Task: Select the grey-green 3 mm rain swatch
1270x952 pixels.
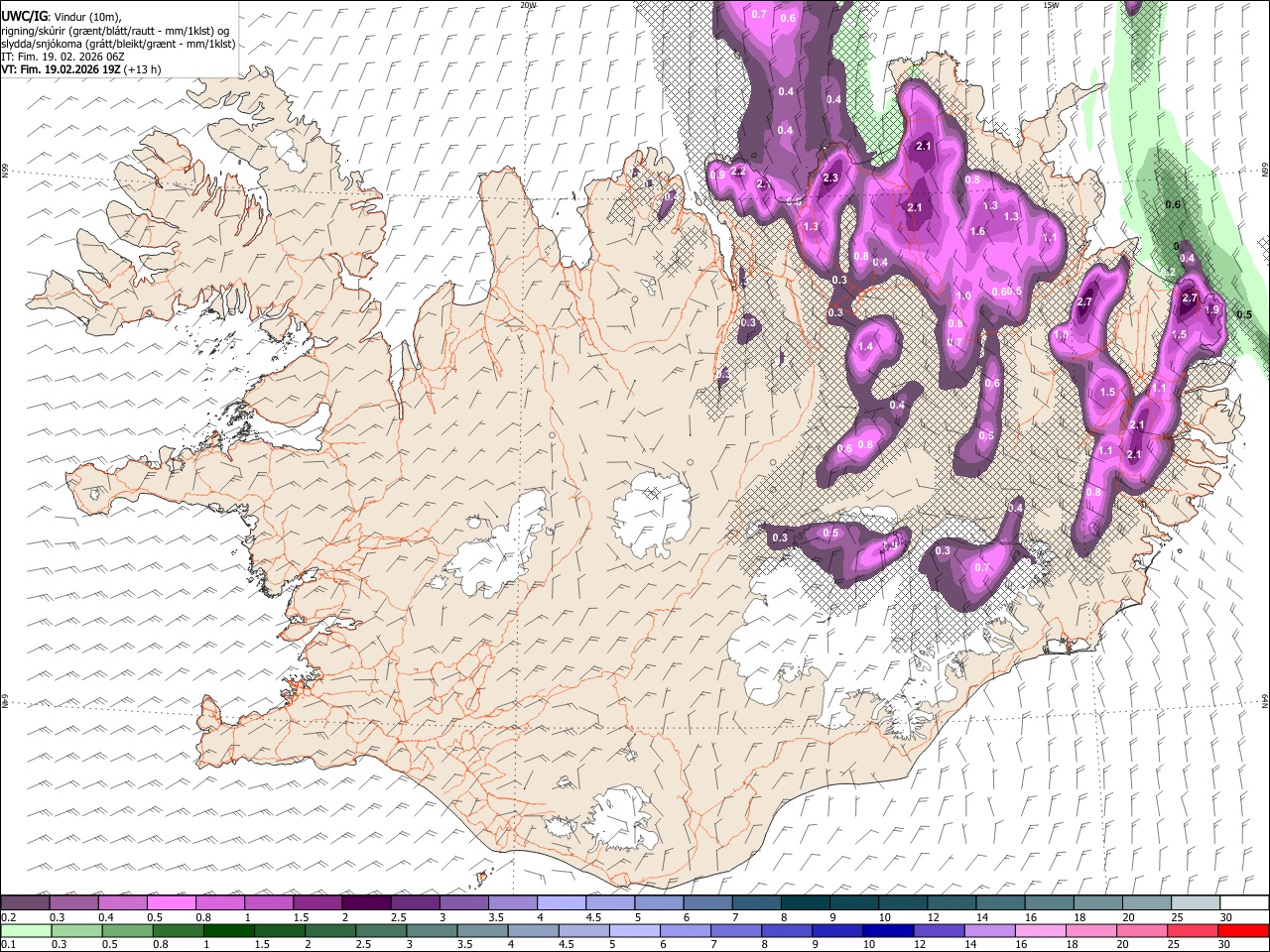Action: coord(432,931)
